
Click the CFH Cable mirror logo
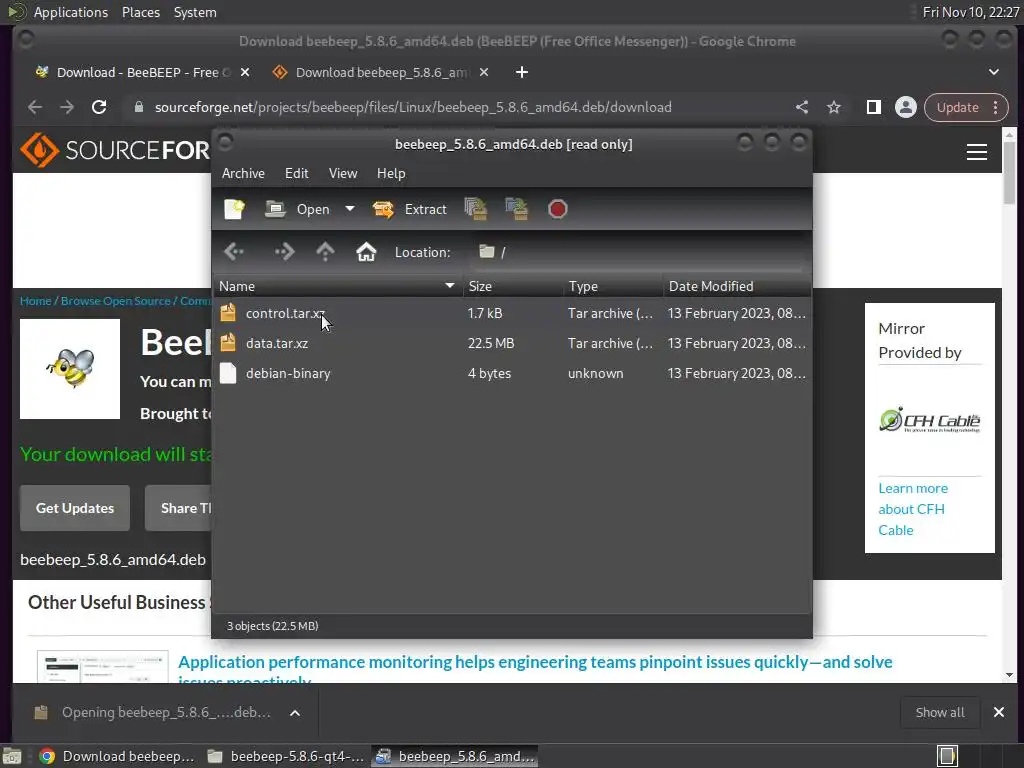tap(930, 420)
